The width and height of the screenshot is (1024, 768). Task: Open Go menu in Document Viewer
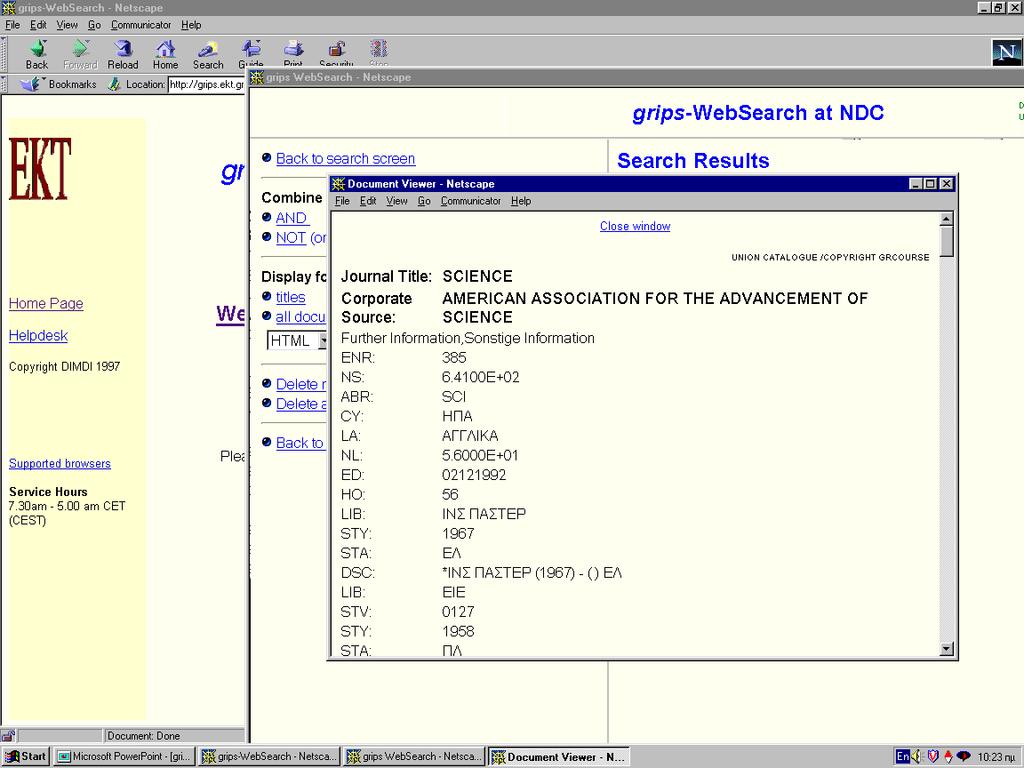pos(424,201)
